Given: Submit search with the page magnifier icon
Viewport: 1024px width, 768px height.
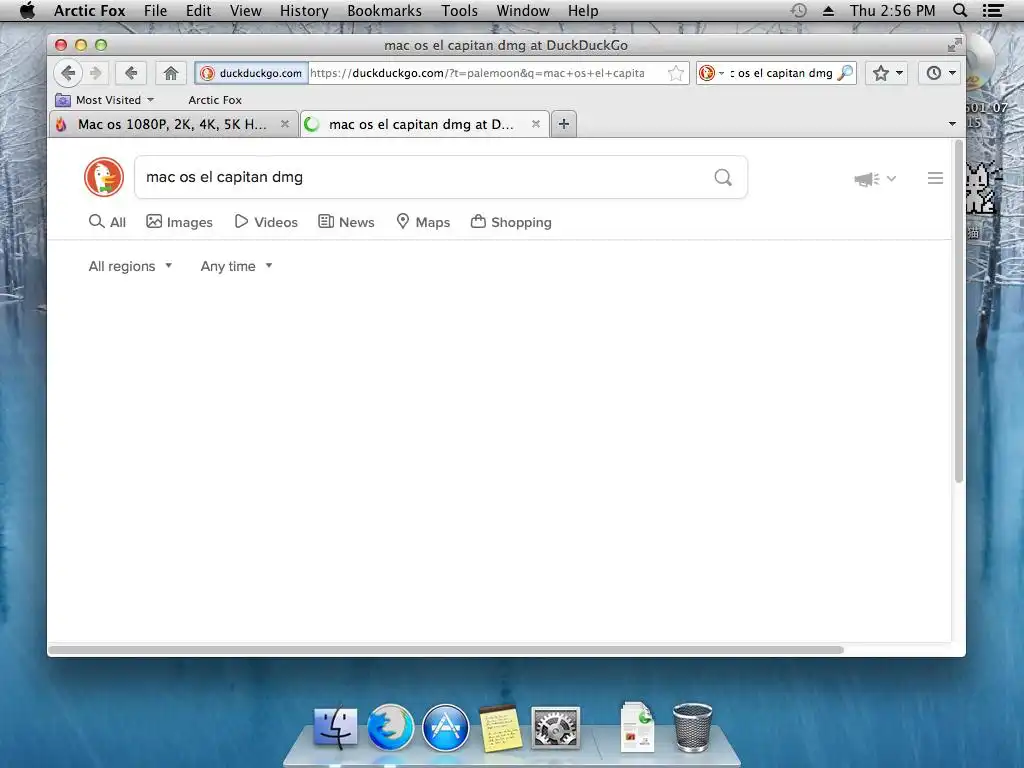Looking at the screenshot, I should pos(723,178).
